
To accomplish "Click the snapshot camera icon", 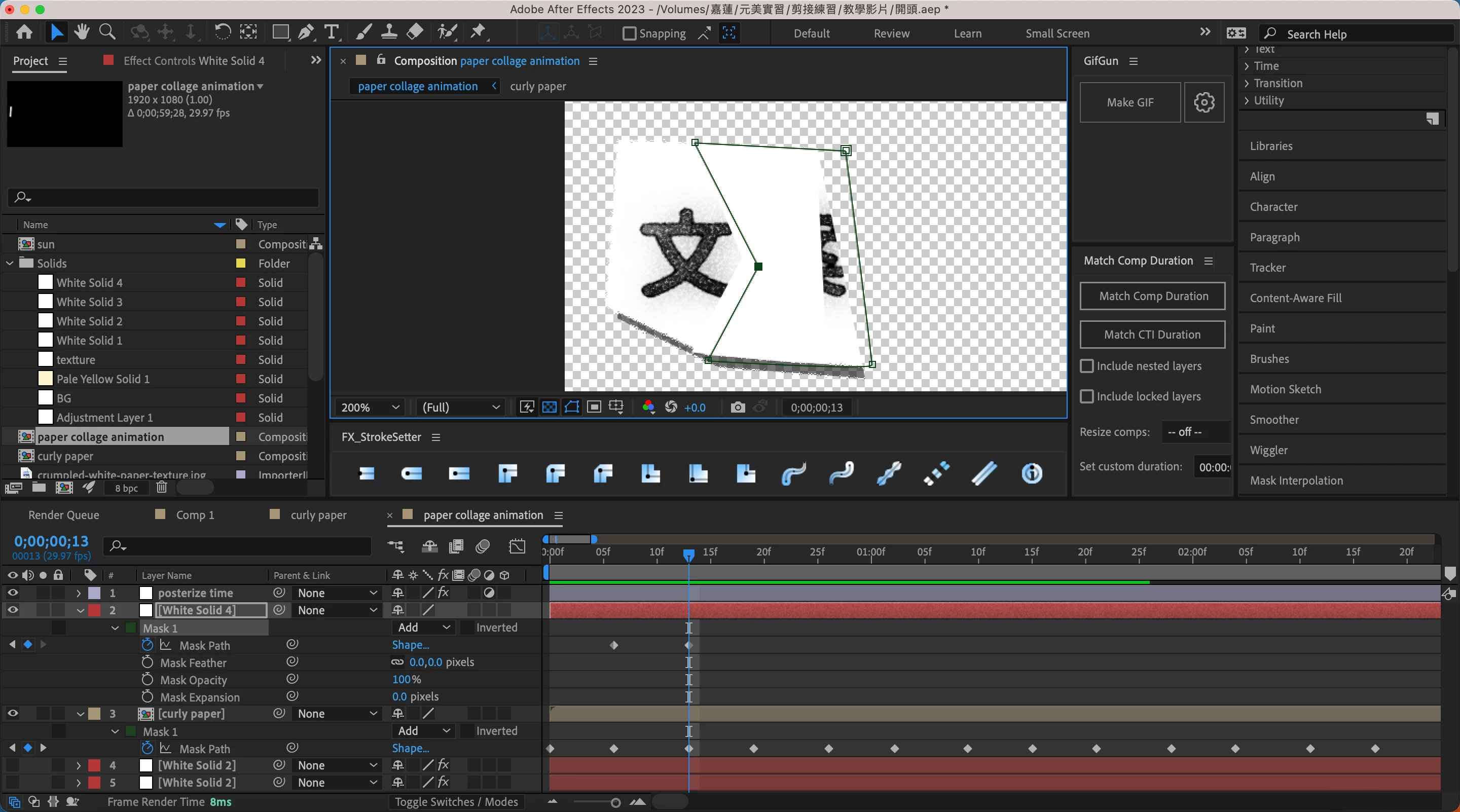I will [738, 408].
